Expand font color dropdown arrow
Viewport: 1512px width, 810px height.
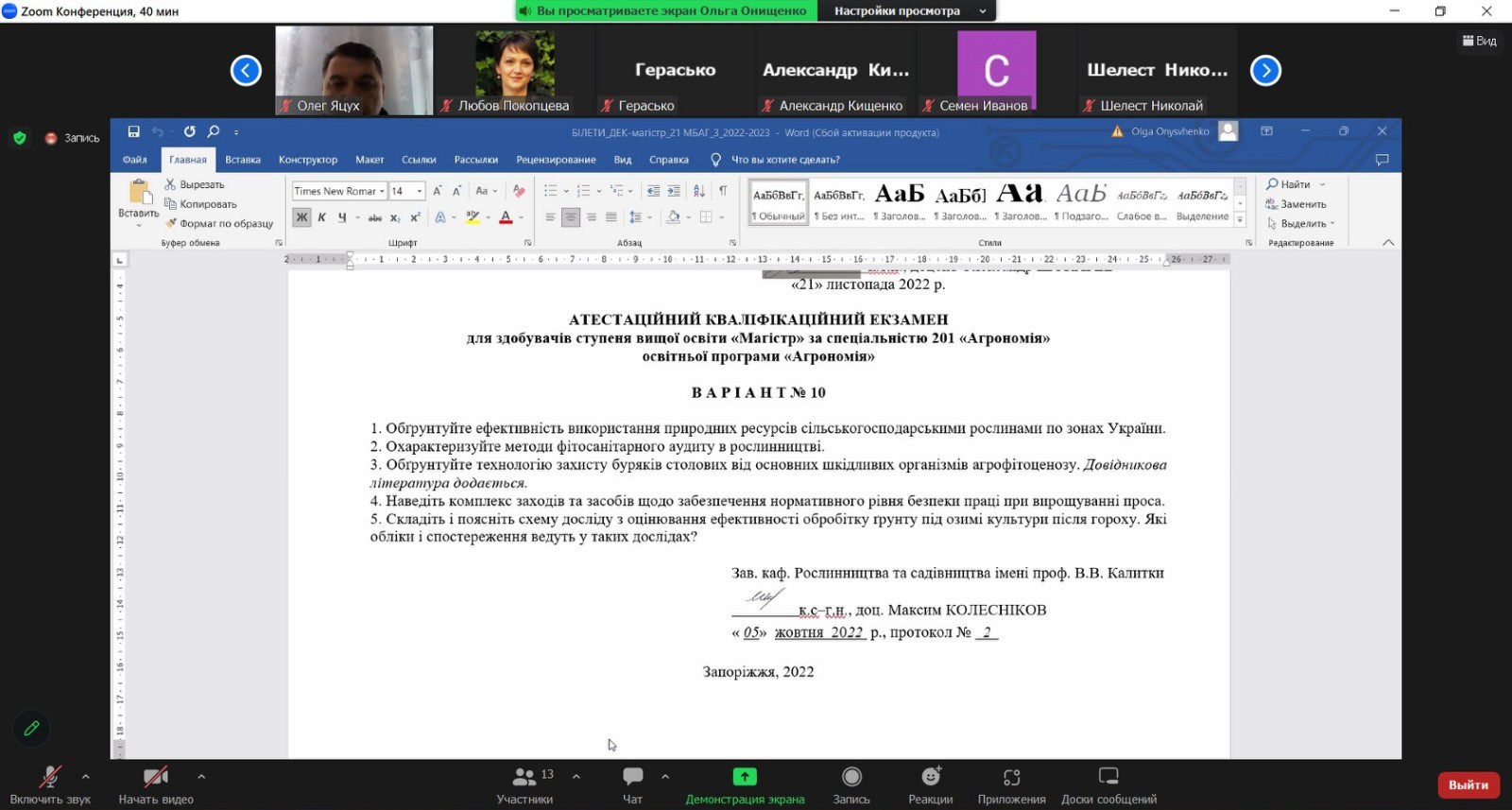(x=521, y=217)
